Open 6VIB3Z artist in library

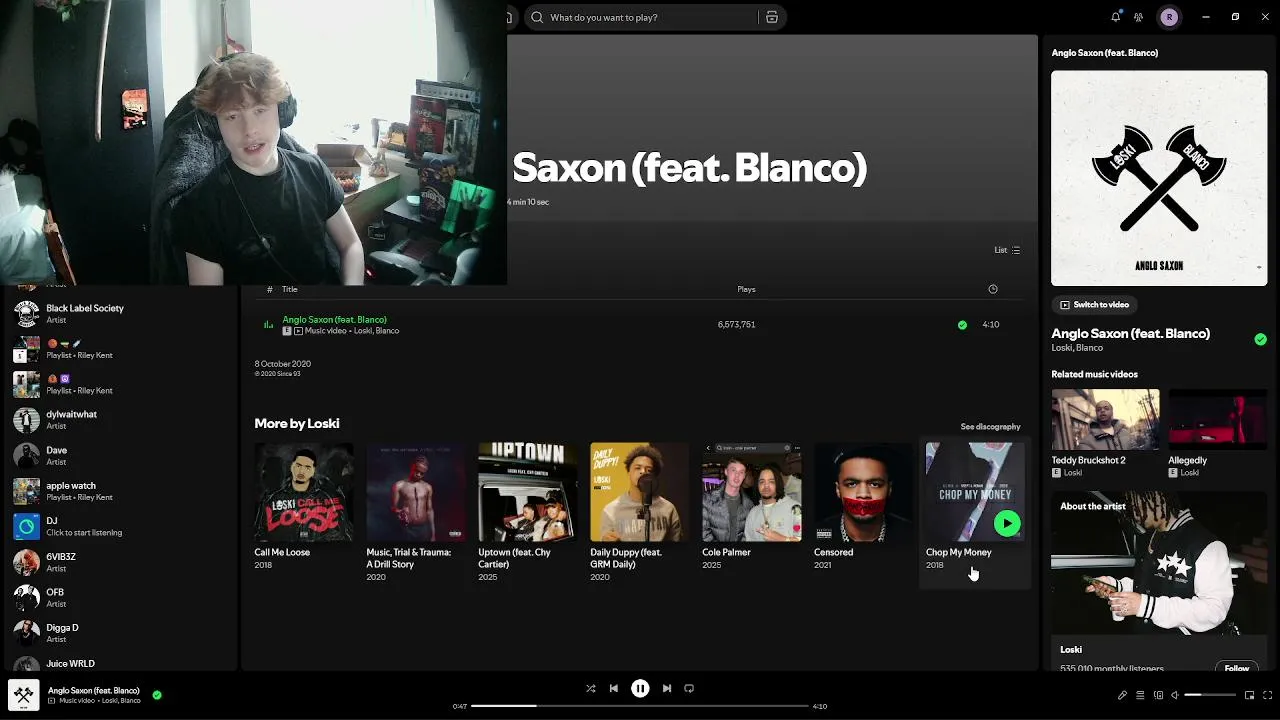point(120,562)
